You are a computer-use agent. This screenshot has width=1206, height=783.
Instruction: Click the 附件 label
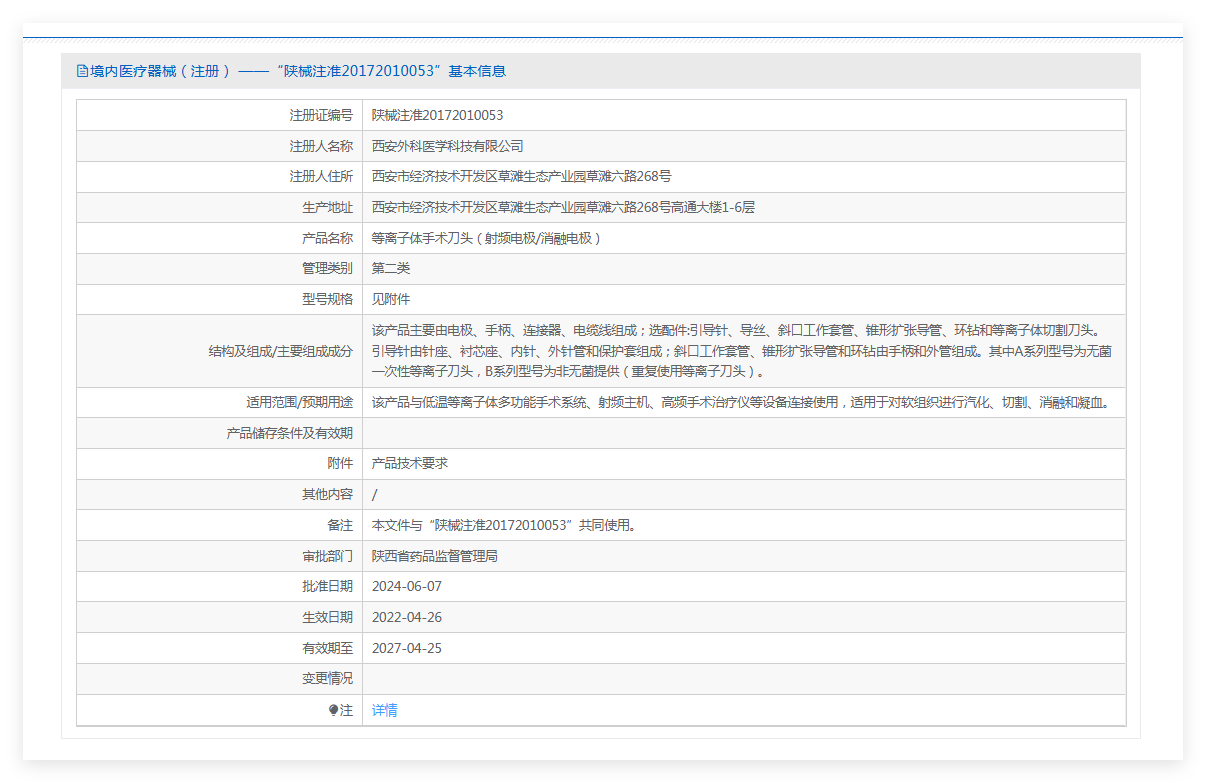click(340, 464)
